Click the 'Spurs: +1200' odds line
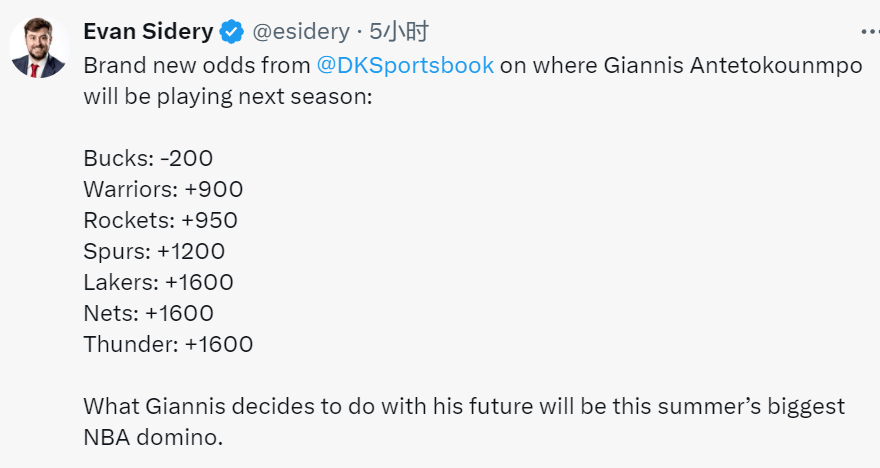The height and width of the screenshot is (468, 880). (x=154, y=251)
